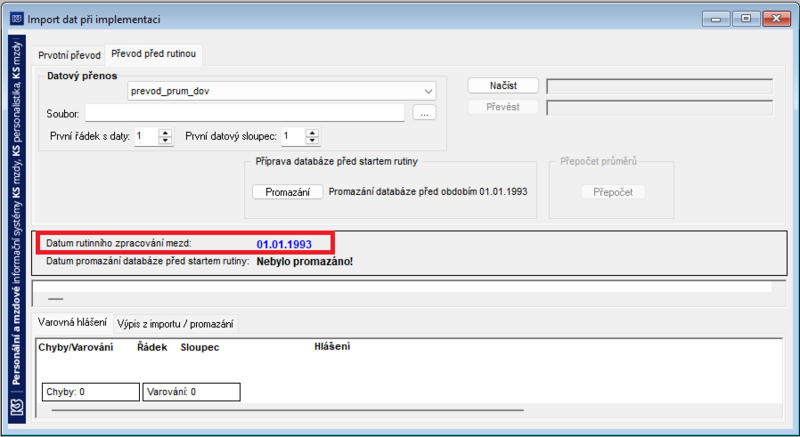800x437 pixels.
Task: Maximize the Import dat window
Action: [x=746, y=19]
